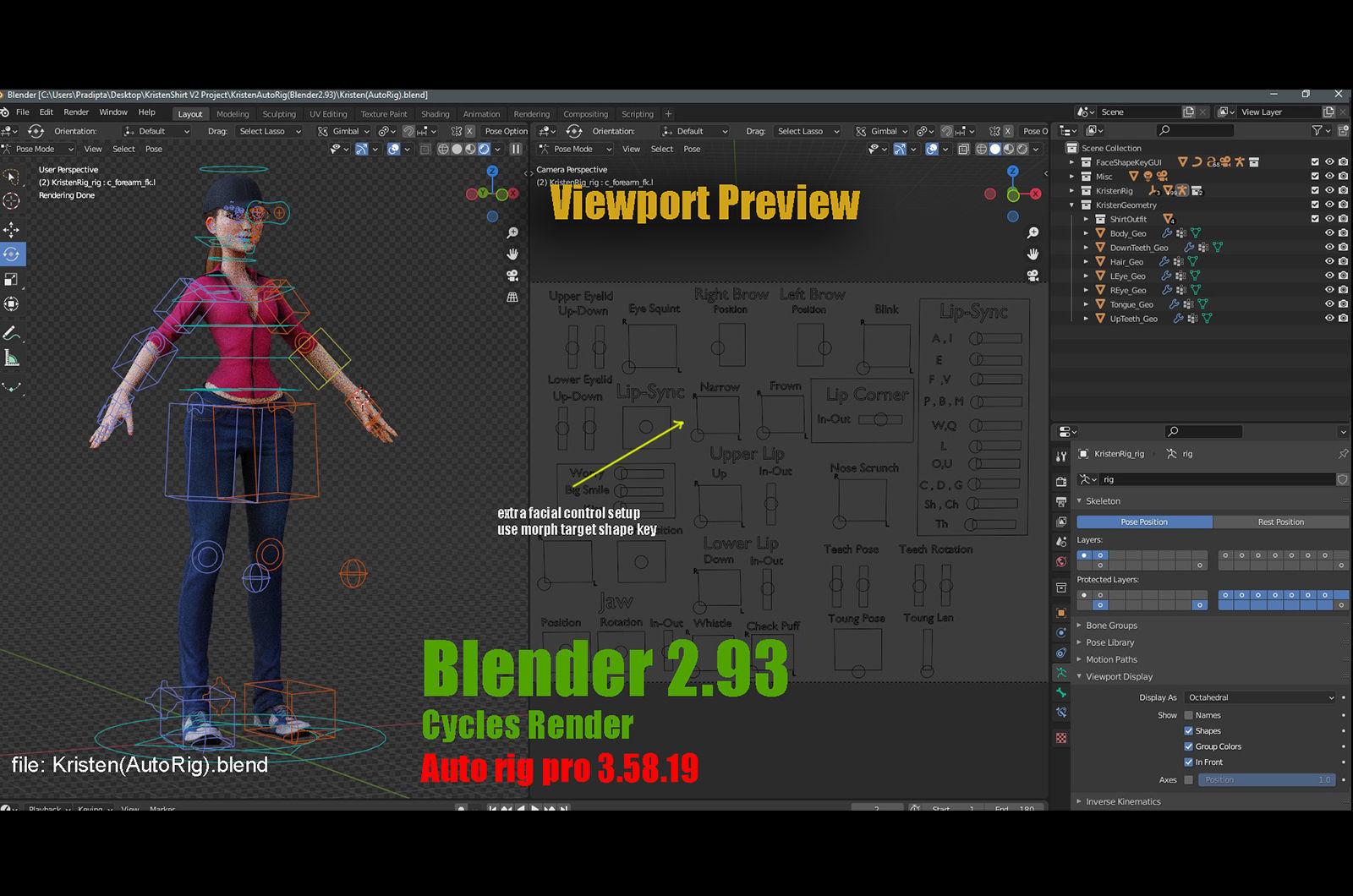Expand the ShirtOutfit collection
Viewport: 1353px width, 896px height.
[x=1087, y=219]
